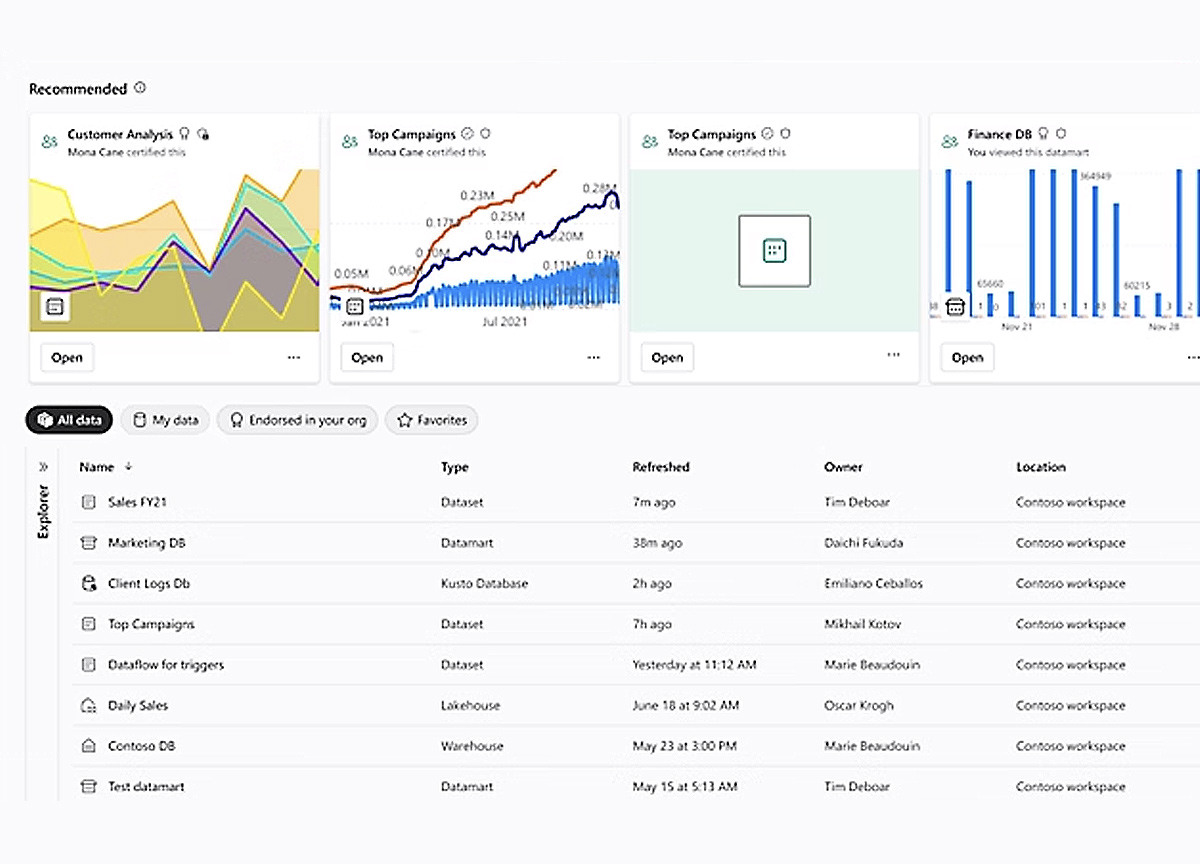The height and width of the screenshot is (864, 1200).
Task: Click the certified ribbon icon beside Customer Analysis
Action: 184,133
